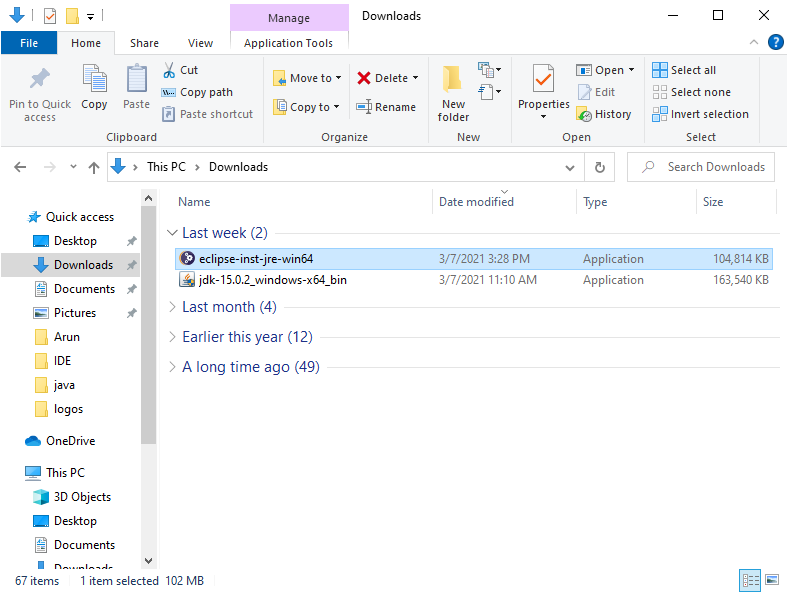
Task: Switch to the Share ribbon tab
Action: click(x=144, y=43)
